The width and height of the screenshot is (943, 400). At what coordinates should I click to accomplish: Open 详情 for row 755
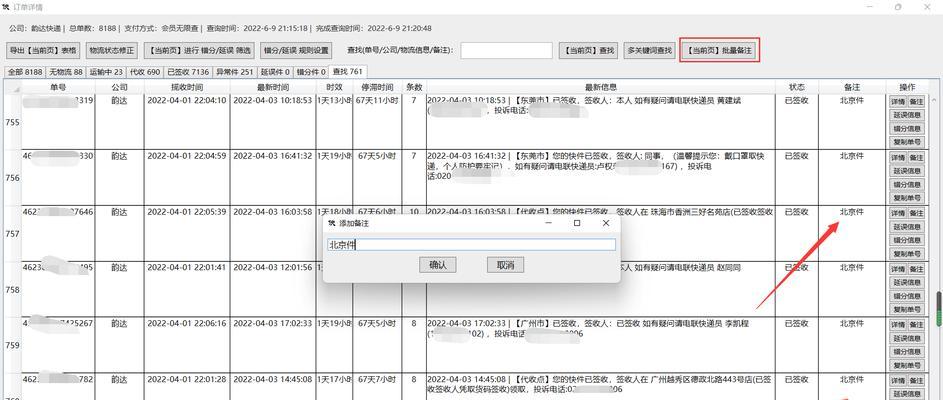pyautogui.click(x=898, y=101)
